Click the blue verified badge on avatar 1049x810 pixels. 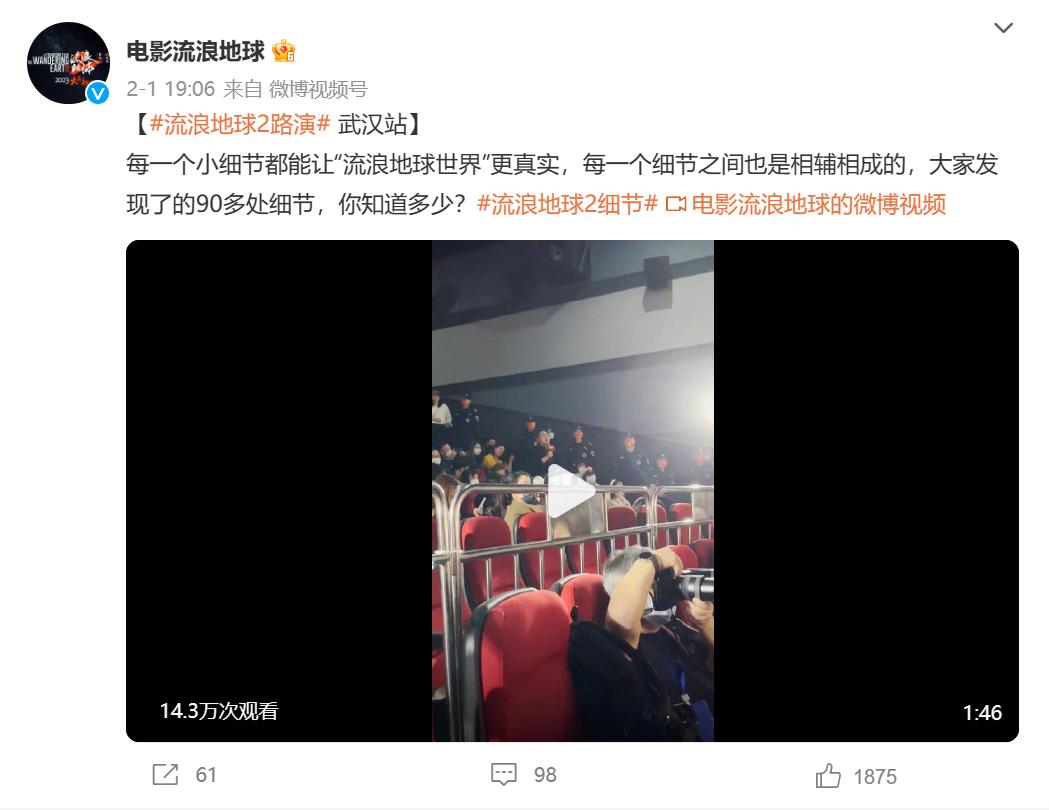click(98, 93)
